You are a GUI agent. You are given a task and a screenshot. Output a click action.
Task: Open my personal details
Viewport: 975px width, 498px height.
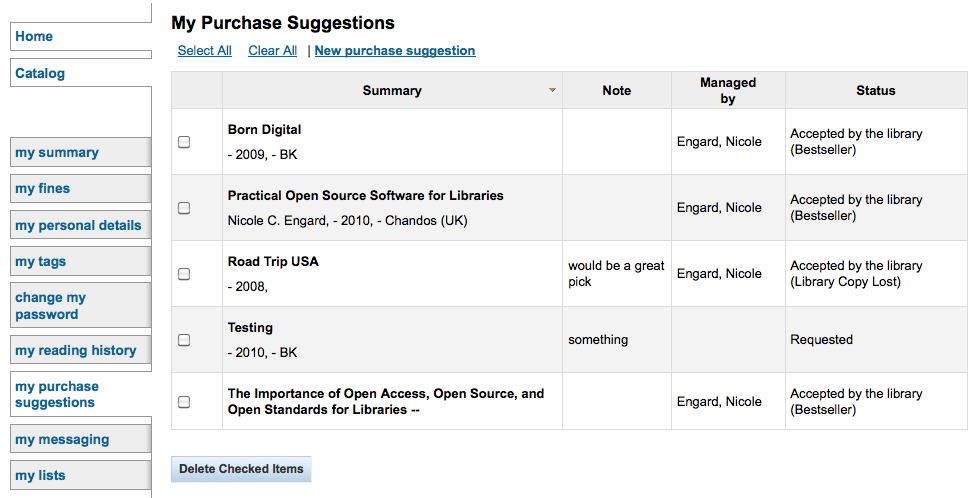[81, 225]
